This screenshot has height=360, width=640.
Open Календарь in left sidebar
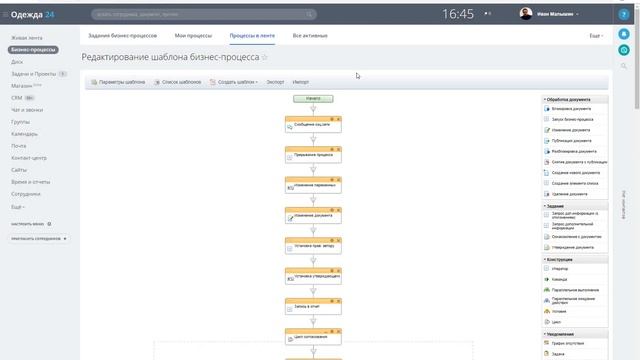[24, 134]
